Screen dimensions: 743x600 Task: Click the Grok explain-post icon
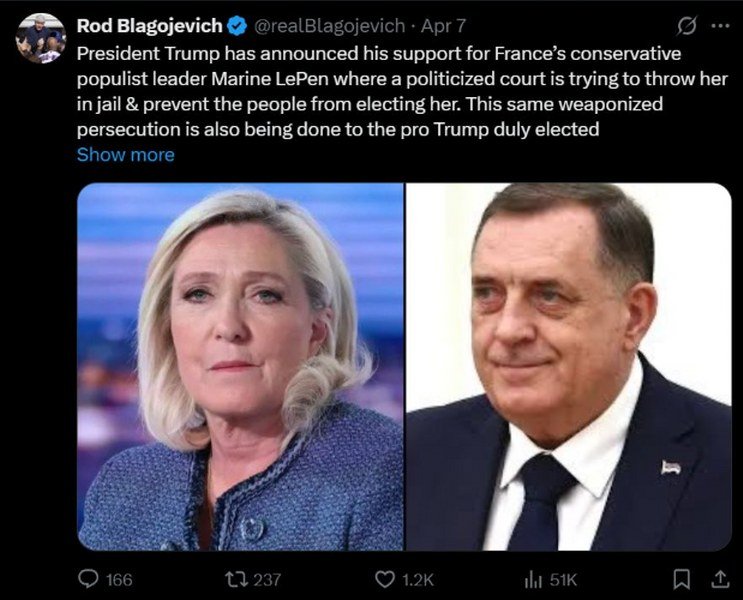687,26
